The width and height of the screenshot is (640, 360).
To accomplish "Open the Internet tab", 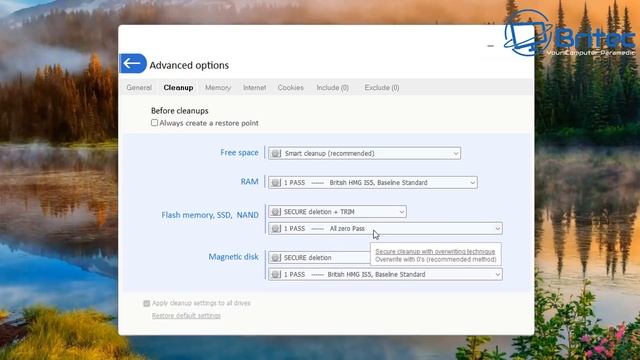I will pos(254,87).
